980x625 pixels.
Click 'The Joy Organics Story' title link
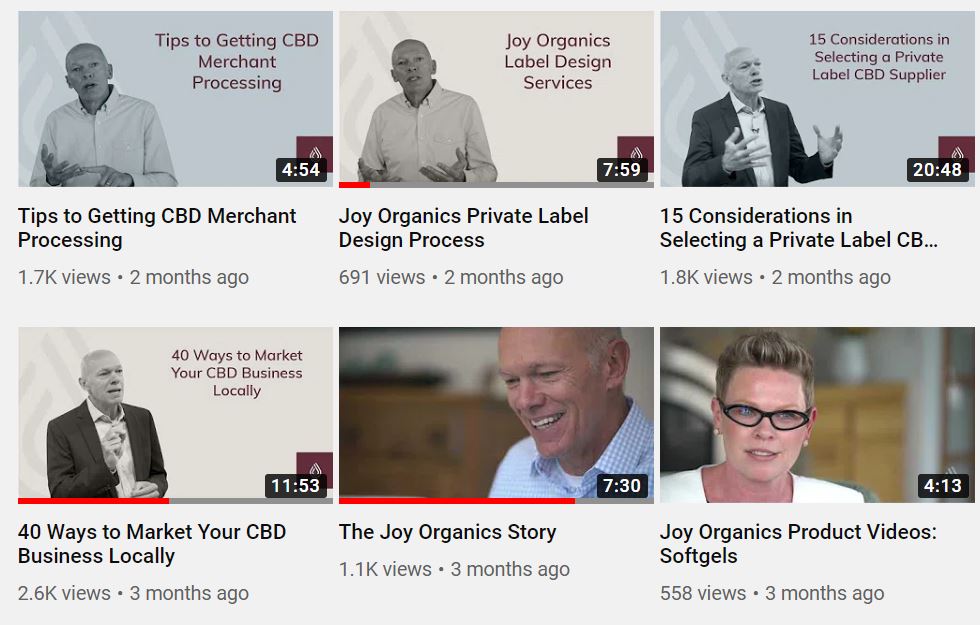click(x=448, y=532)
